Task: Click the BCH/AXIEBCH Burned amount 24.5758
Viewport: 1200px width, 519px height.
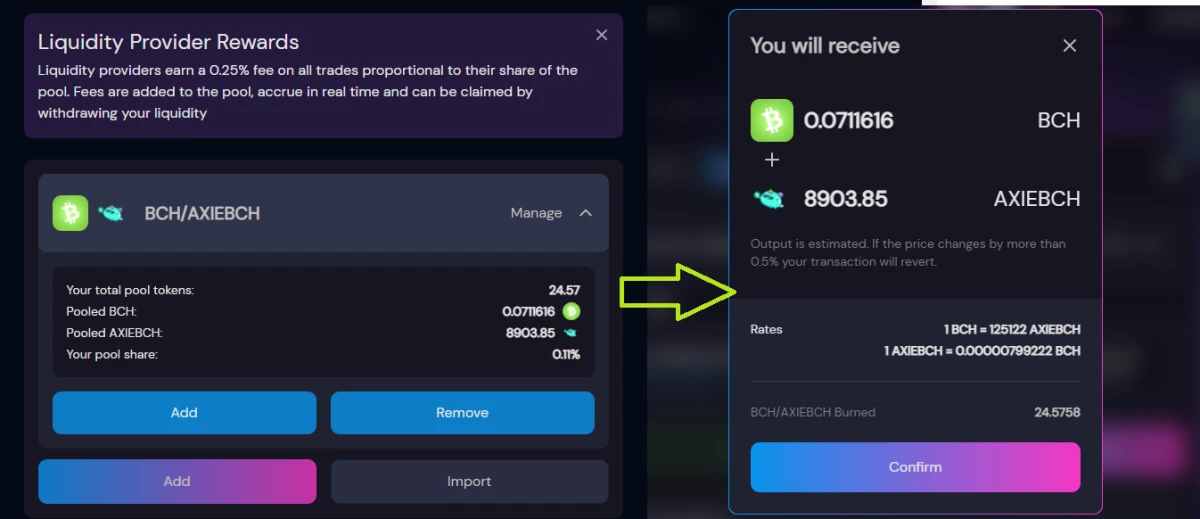Action: [x=1057, y=412]
